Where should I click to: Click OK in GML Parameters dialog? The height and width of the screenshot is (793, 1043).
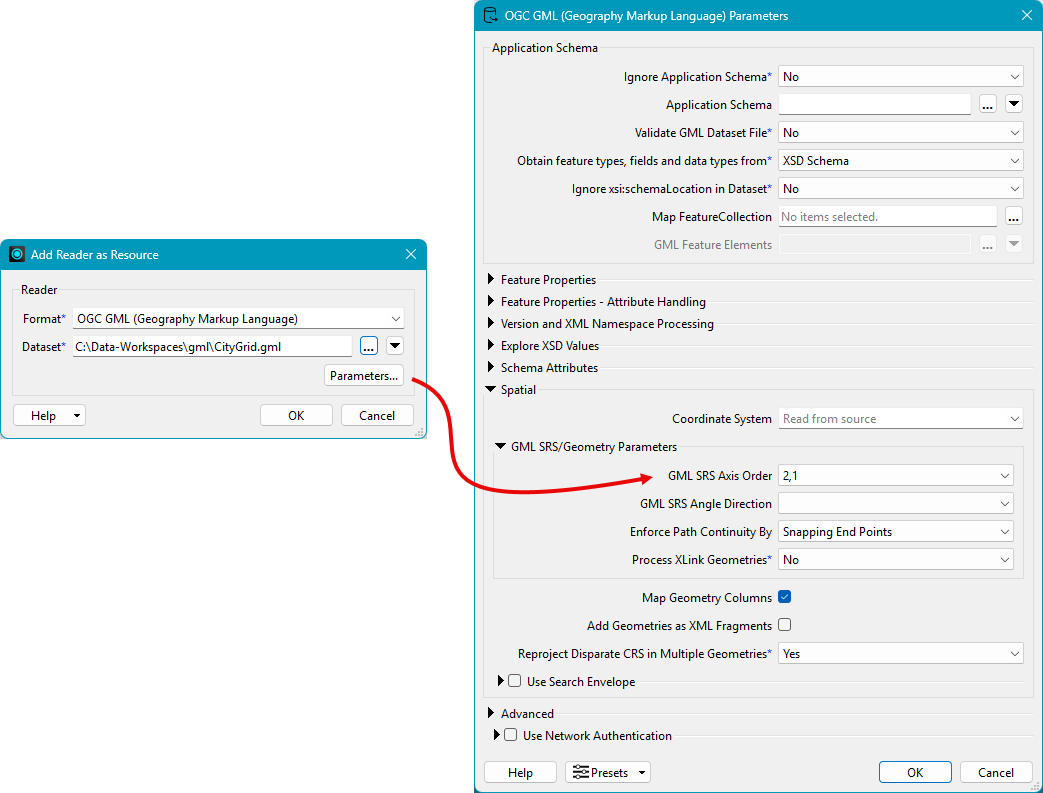[914, 772]
